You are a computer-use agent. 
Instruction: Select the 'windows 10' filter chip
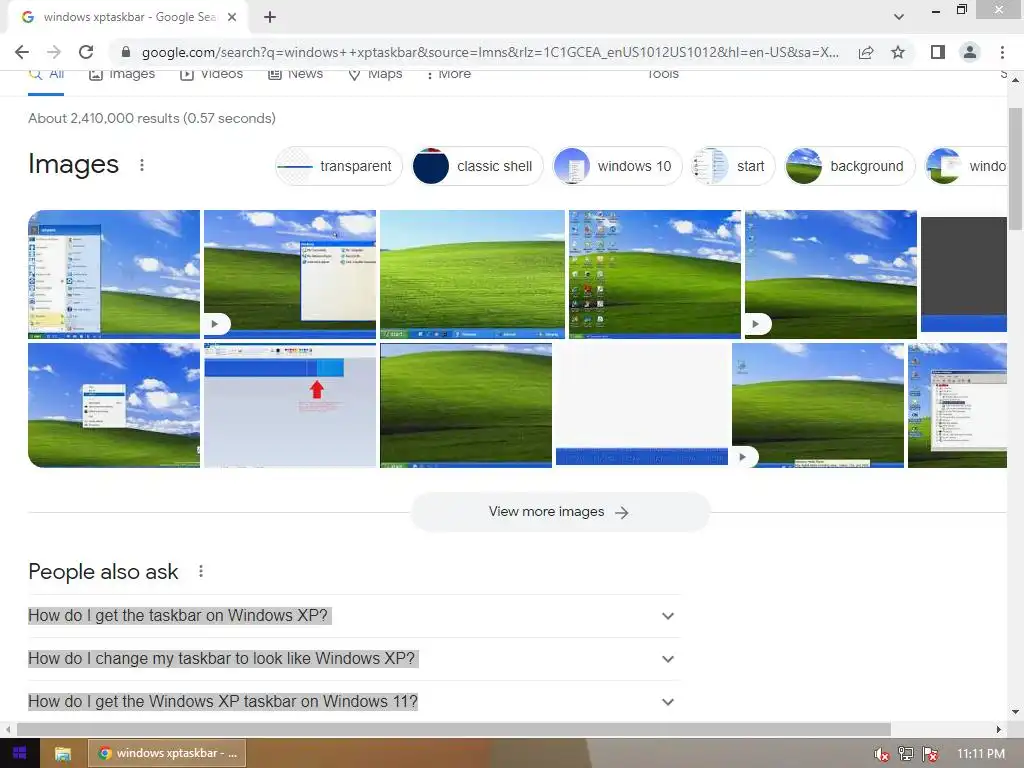coord(616,166)
